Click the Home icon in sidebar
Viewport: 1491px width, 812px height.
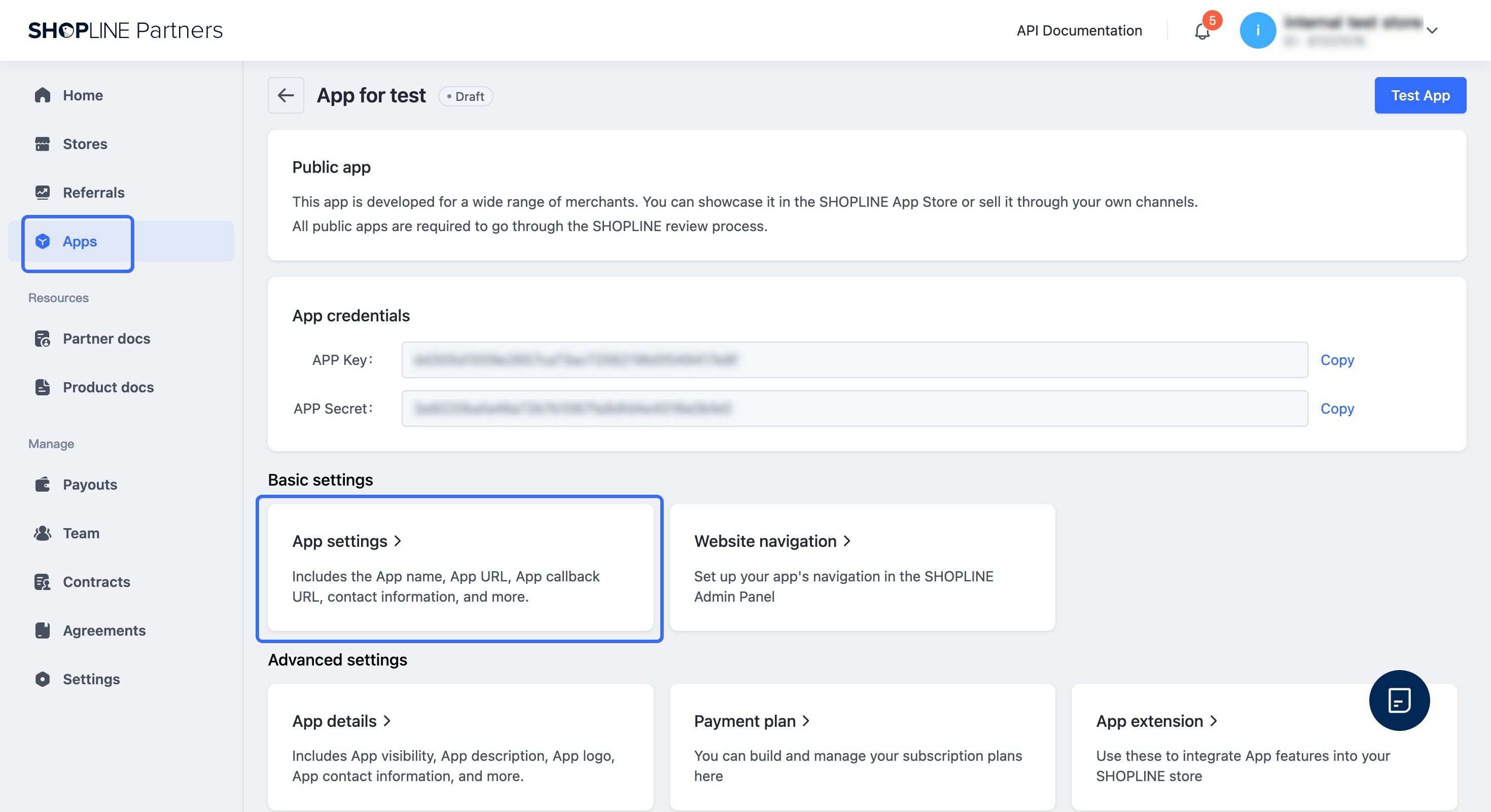(42, 95)
